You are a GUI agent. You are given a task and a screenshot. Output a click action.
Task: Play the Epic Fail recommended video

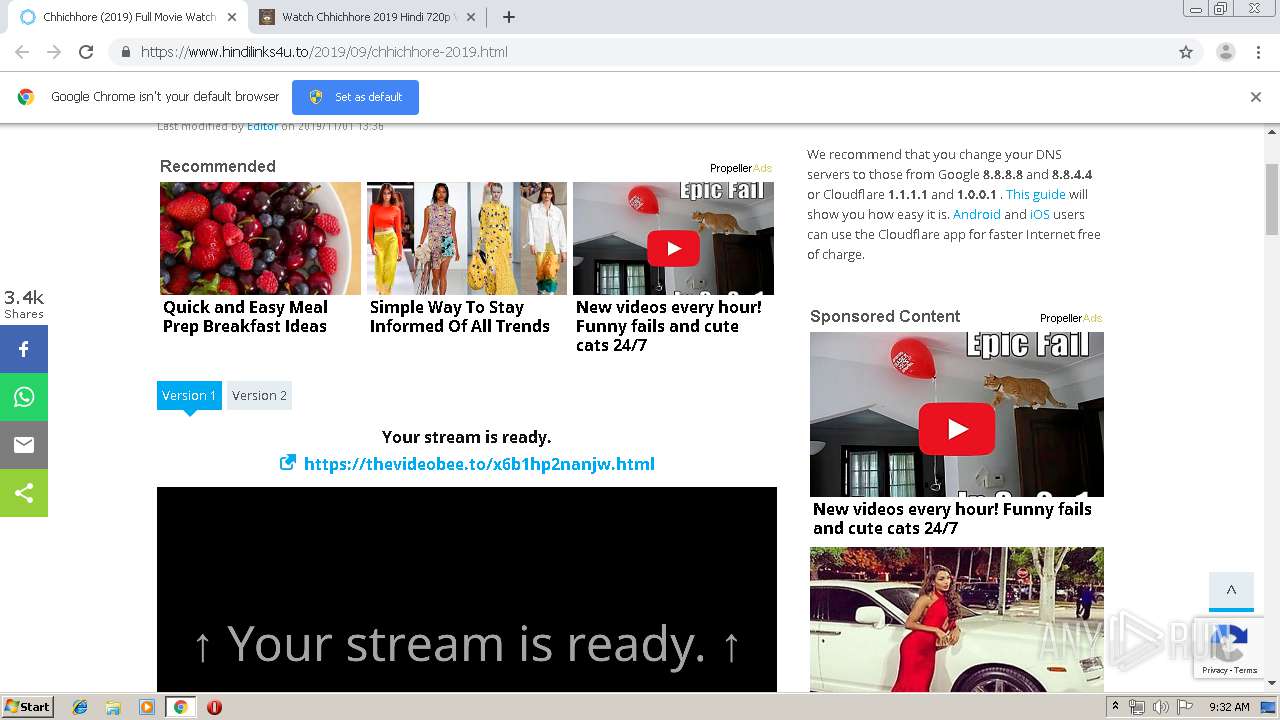pos(673,248)
